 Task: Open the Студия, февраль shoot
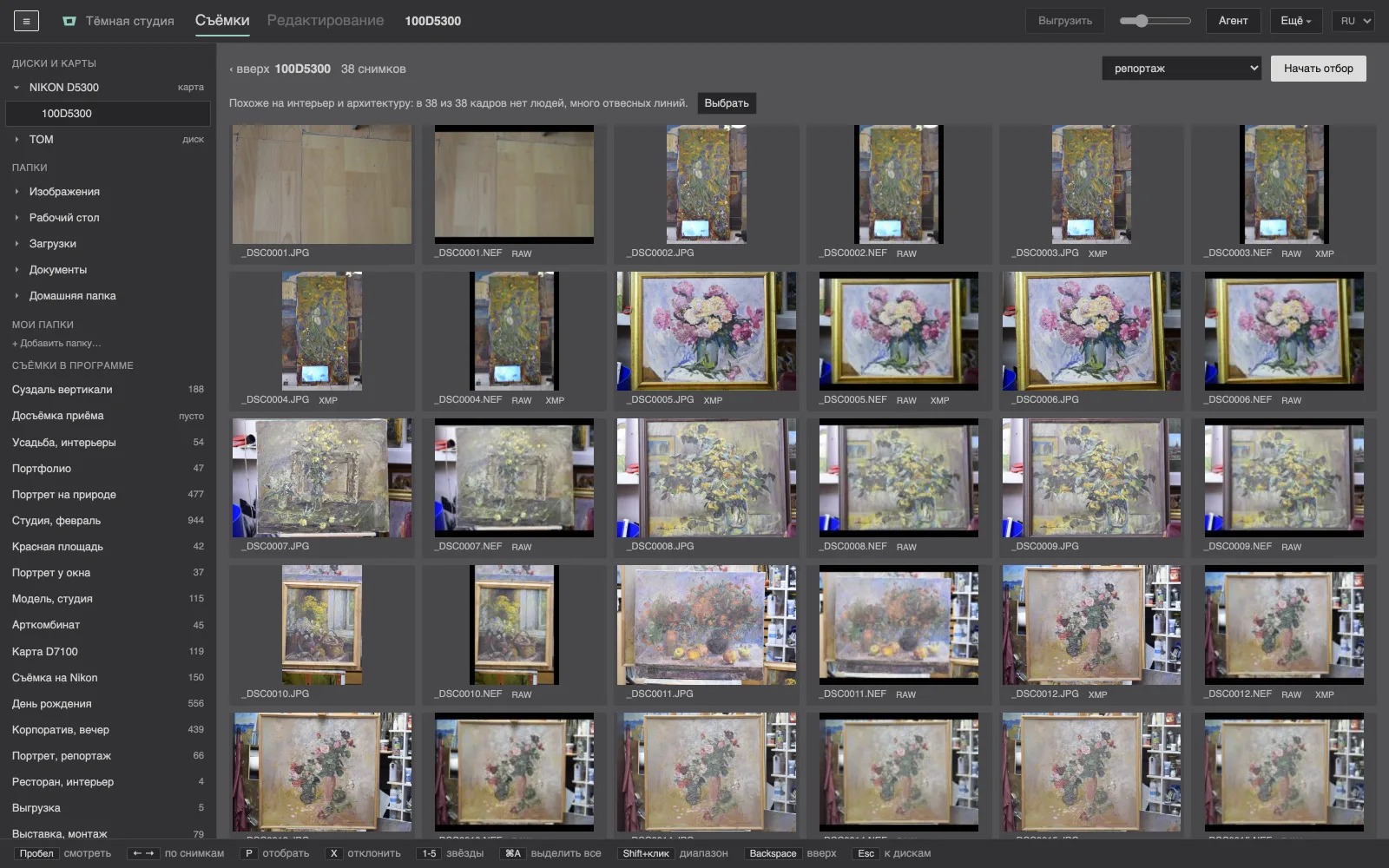point(108,521)
